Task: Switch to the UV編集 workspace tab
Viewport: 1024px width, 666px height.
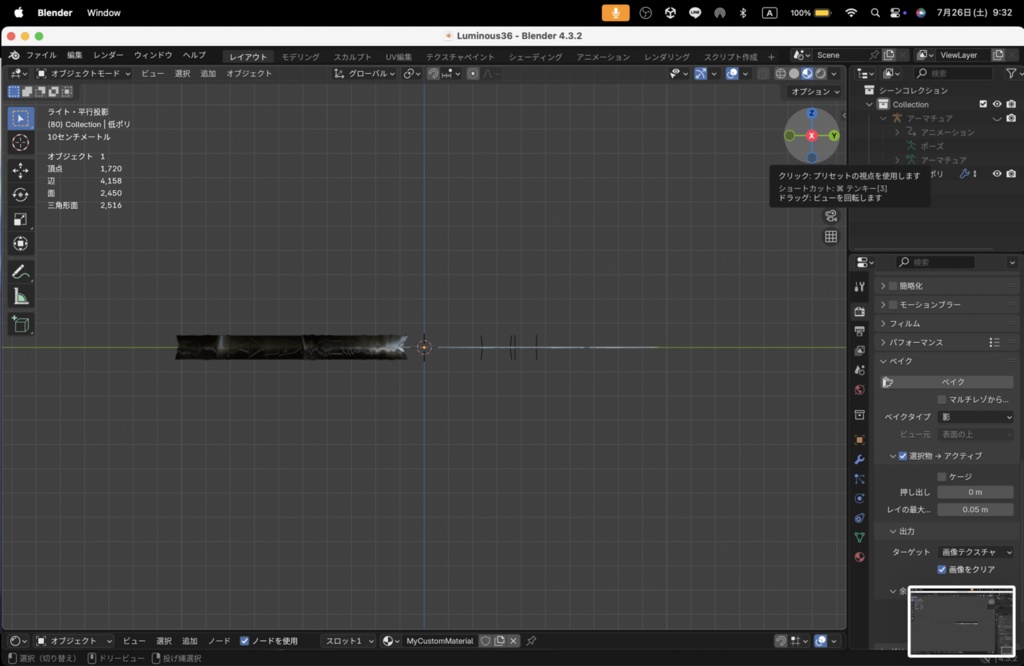Action: pos(398,57)
